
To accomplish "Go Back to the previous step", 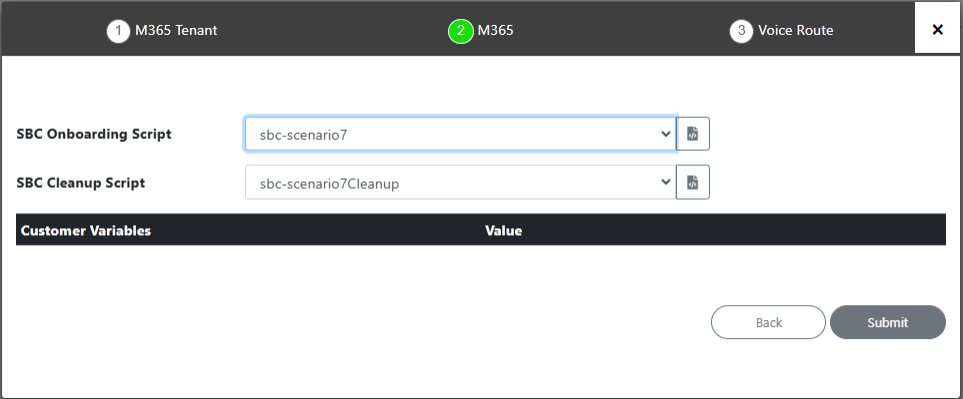I will pyautogui.click(x=768, y=322).
